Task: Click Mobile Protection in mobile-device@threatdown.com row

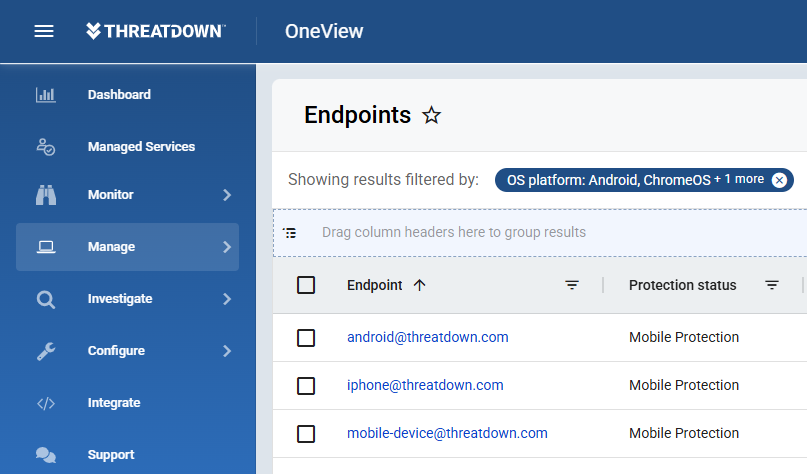Action: (684, 433)
